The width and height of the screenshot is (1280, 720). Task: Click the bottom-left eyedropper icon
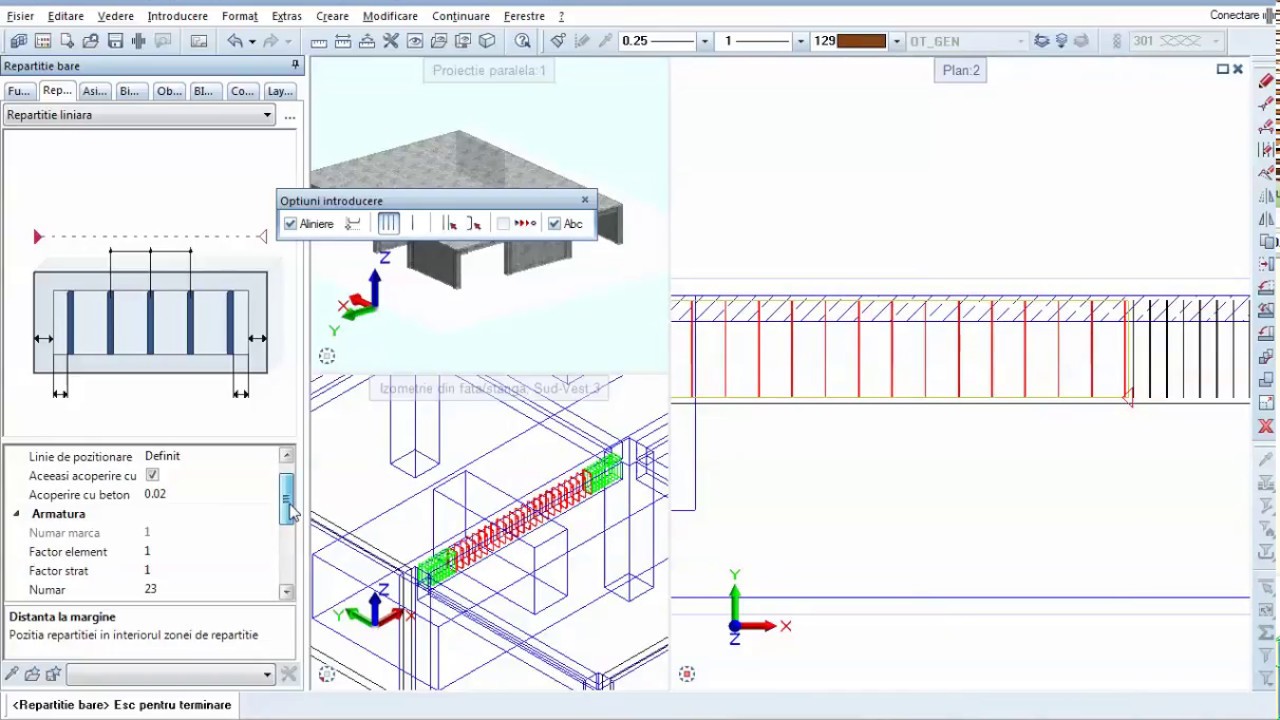(x=12, y=674)
